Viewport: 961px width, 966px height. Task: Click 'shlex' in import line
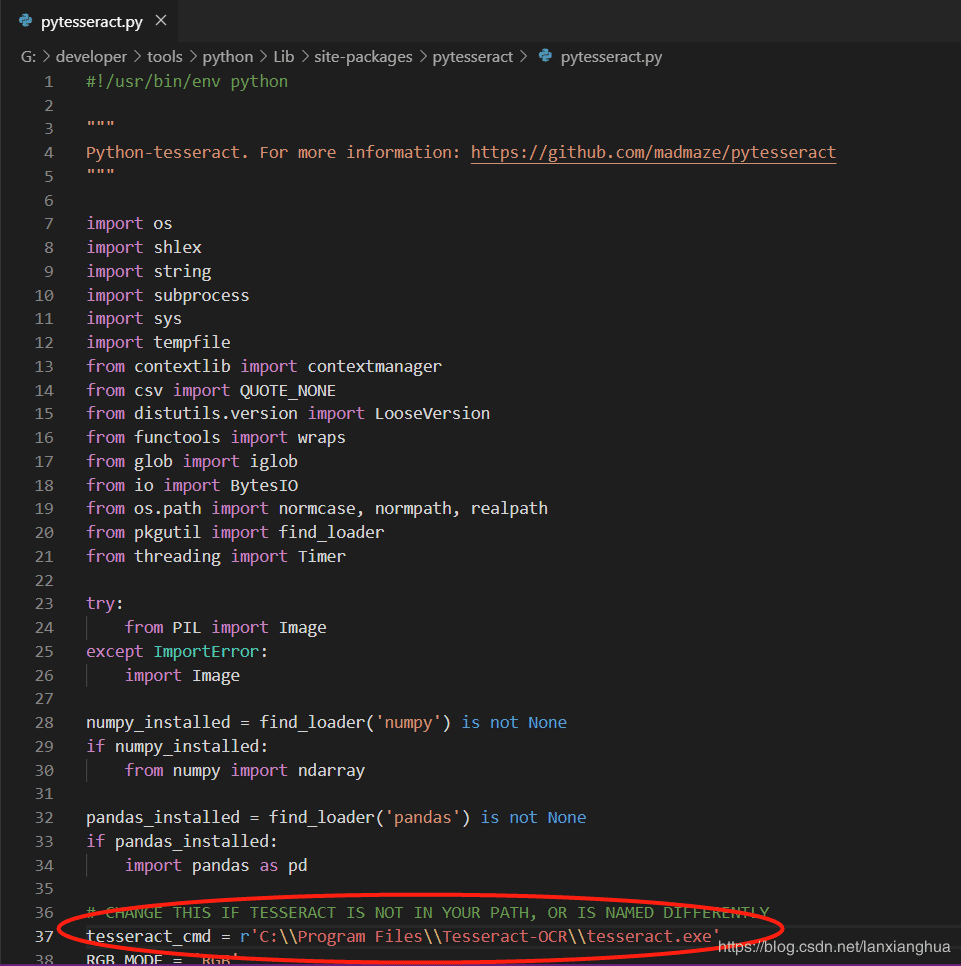(x=177, y=247)
